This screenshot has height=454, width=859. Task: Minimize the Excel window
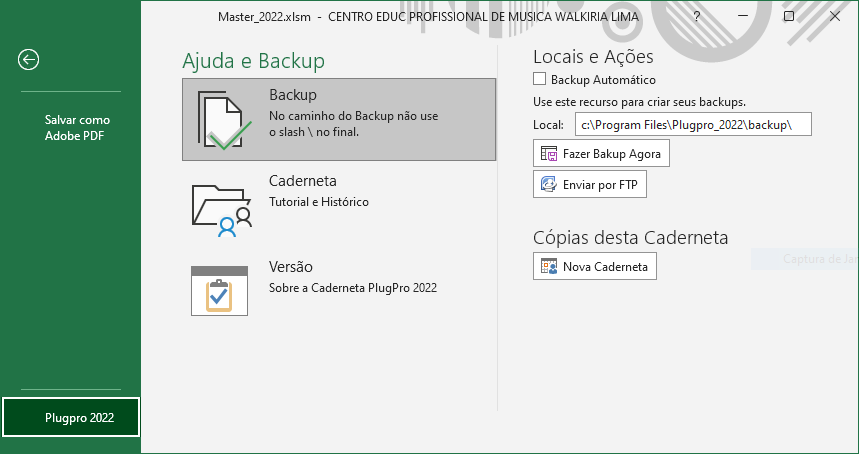coord(743,17)
